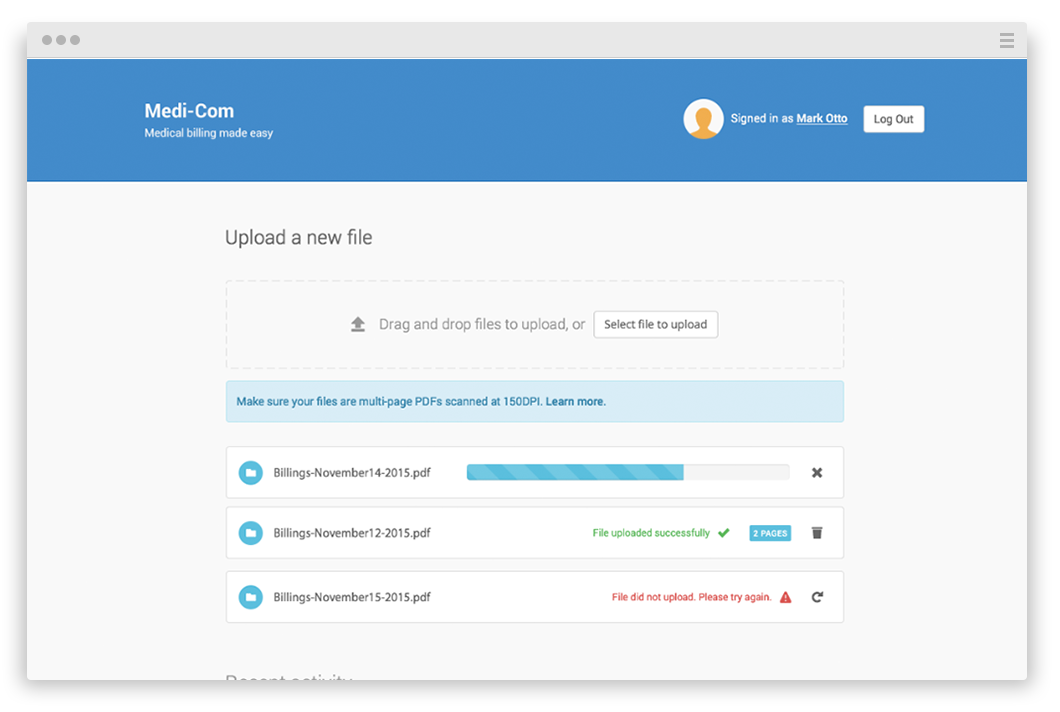Click the blue info banner about multi-page PDFs

[x=534, y=401]
